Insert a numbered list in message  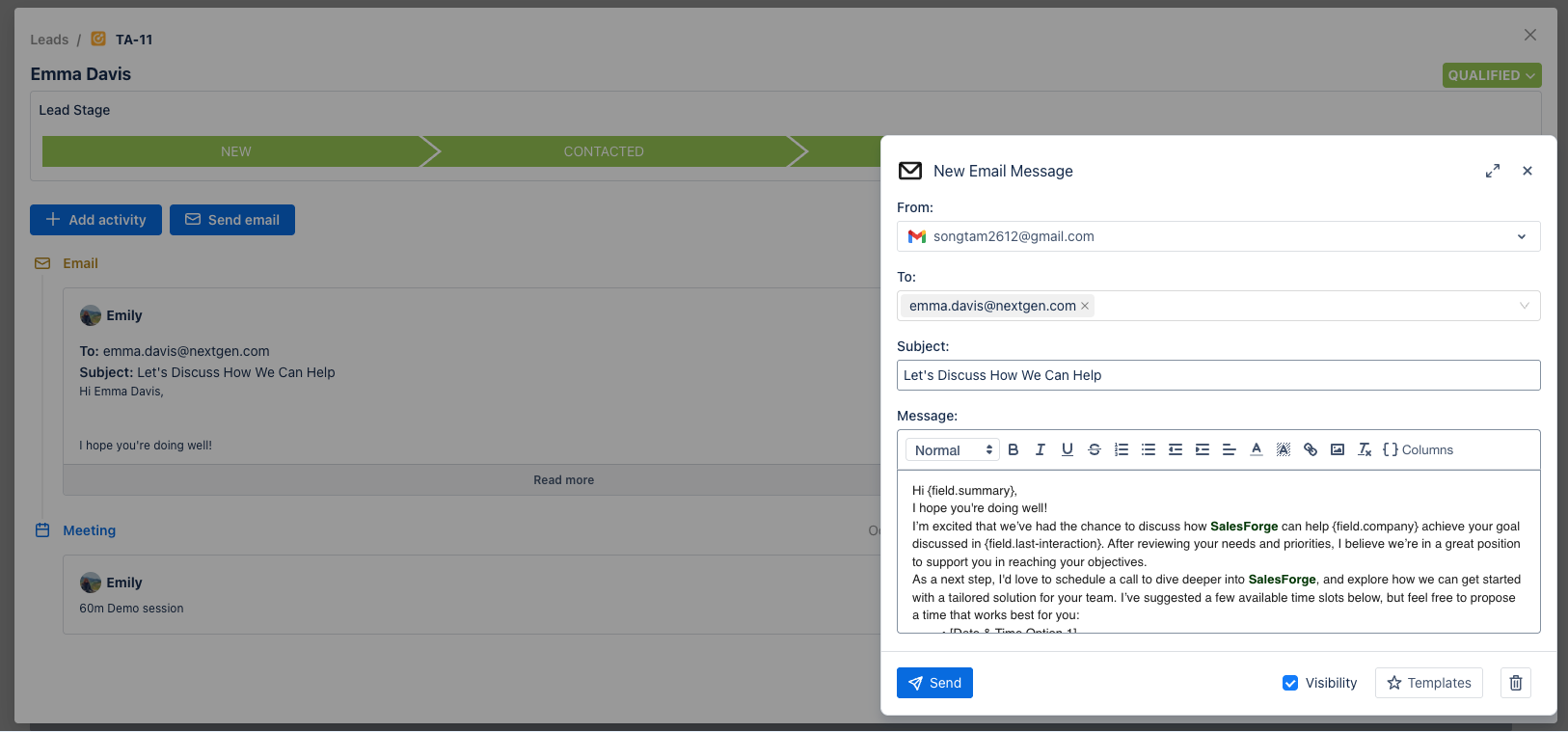(1121, 449)
